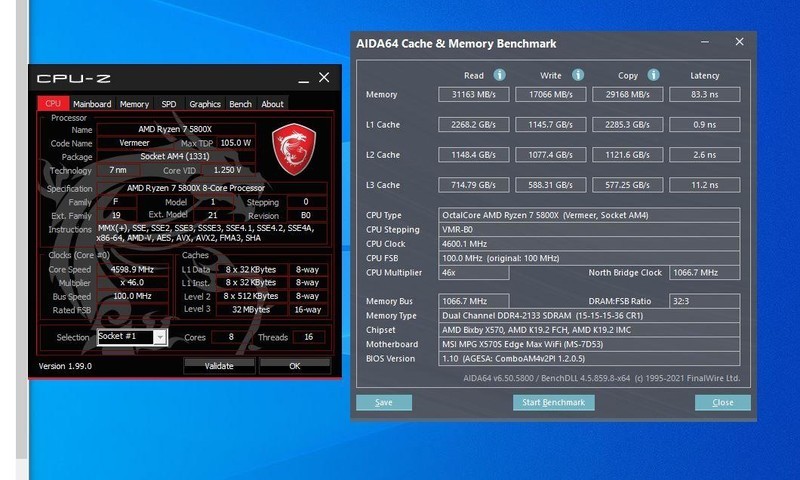Open the Socket #1 selection dropdown

tap(160, 337)
